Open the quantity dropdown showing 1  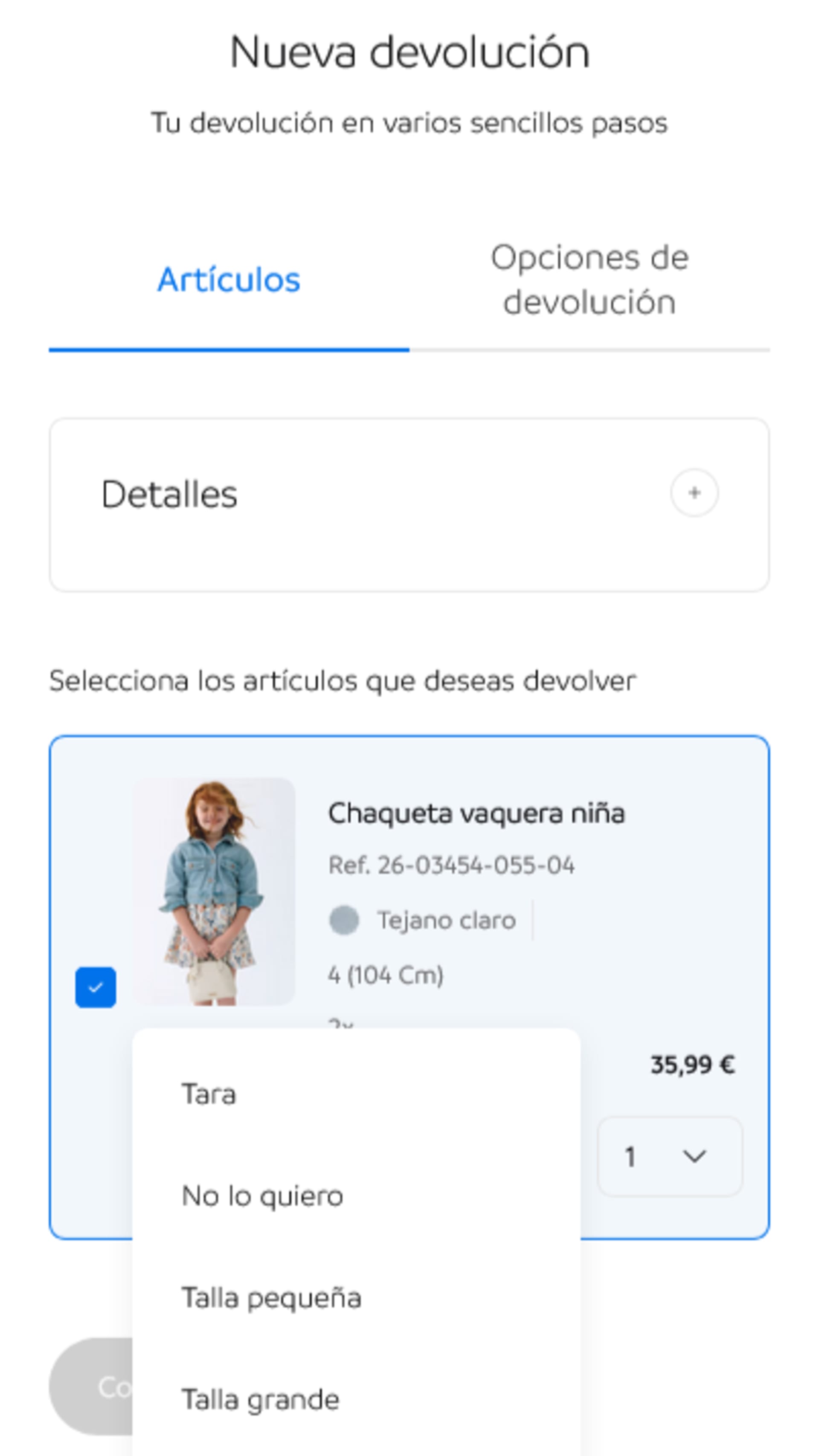coord(670,1156)
